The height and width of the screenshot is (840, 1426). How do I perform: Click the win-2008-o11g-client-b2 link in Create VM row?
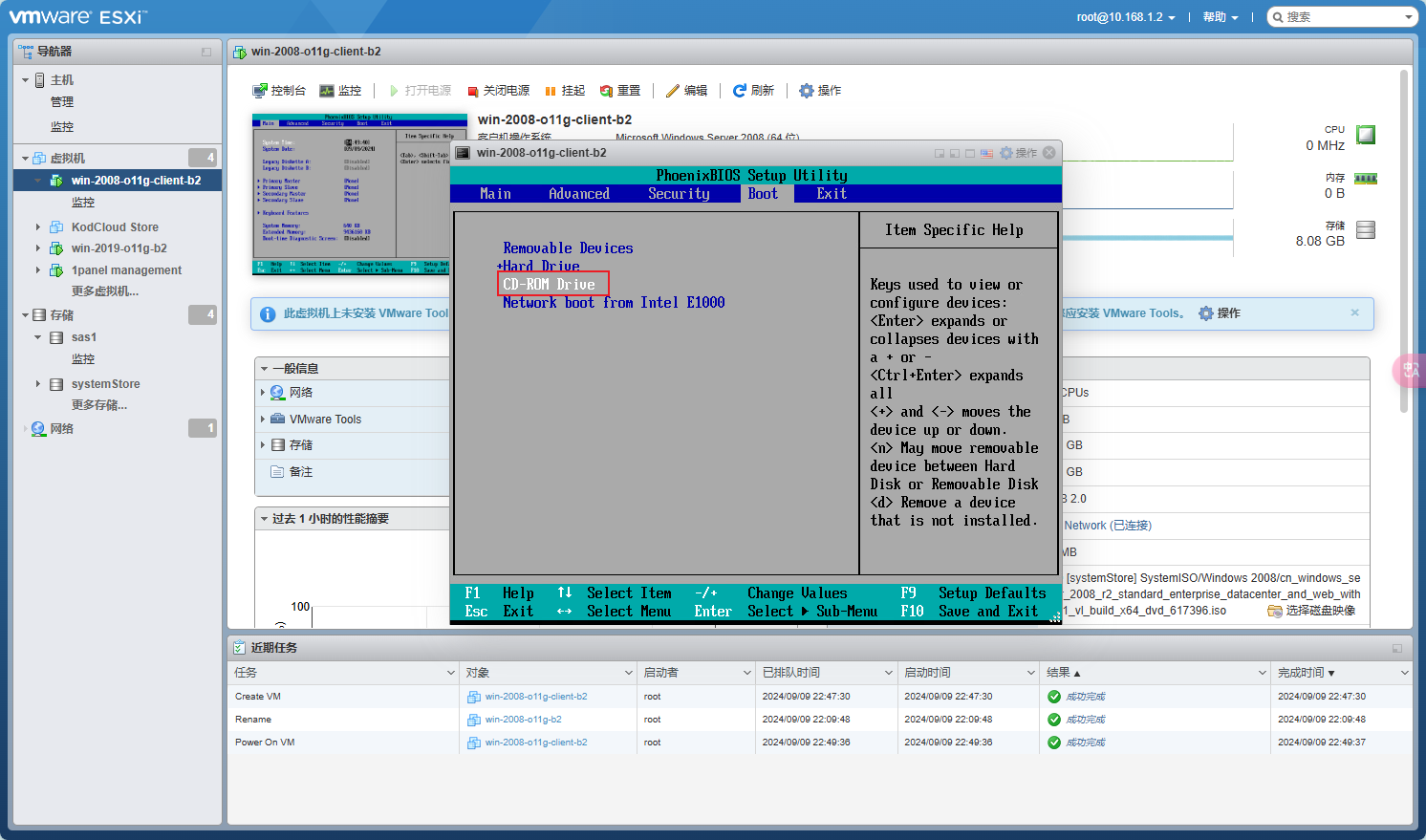pos(536,697)
